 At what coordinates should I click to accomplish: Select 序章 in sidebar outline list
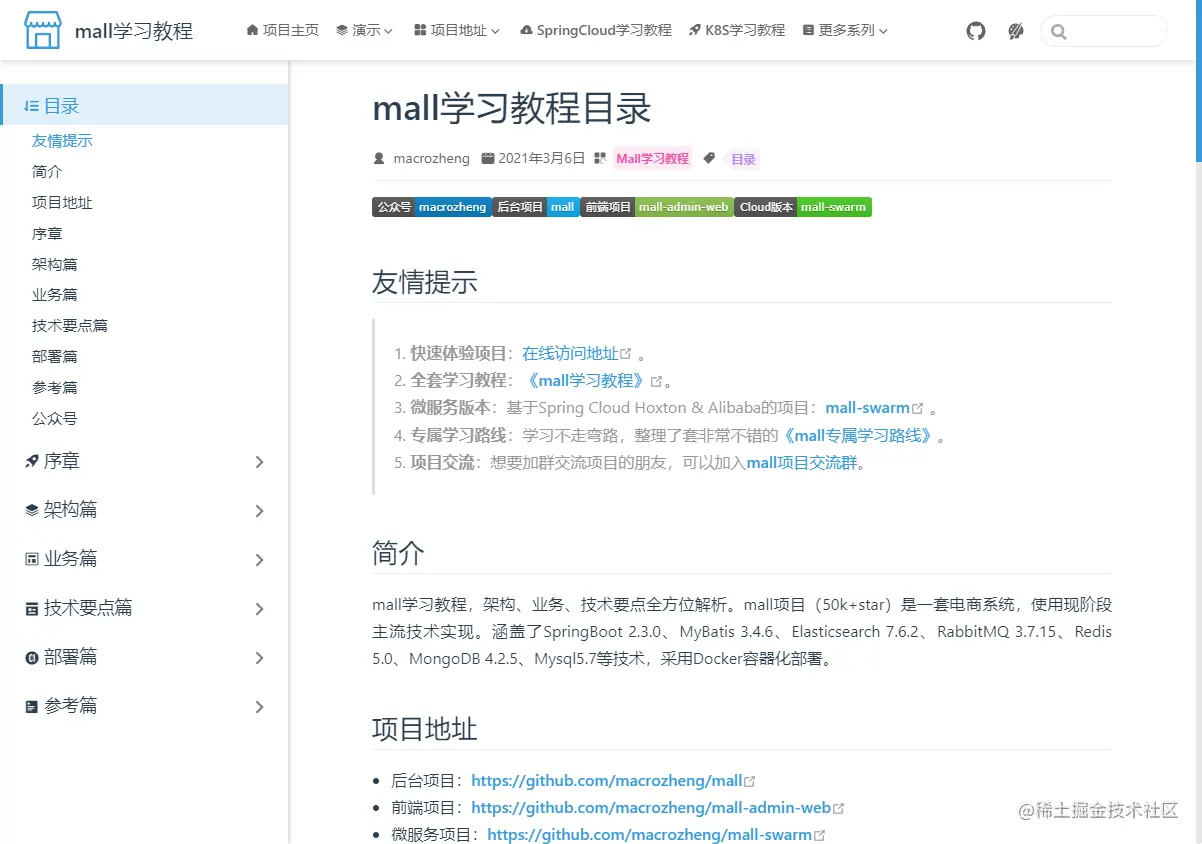(x=47, y=234)
